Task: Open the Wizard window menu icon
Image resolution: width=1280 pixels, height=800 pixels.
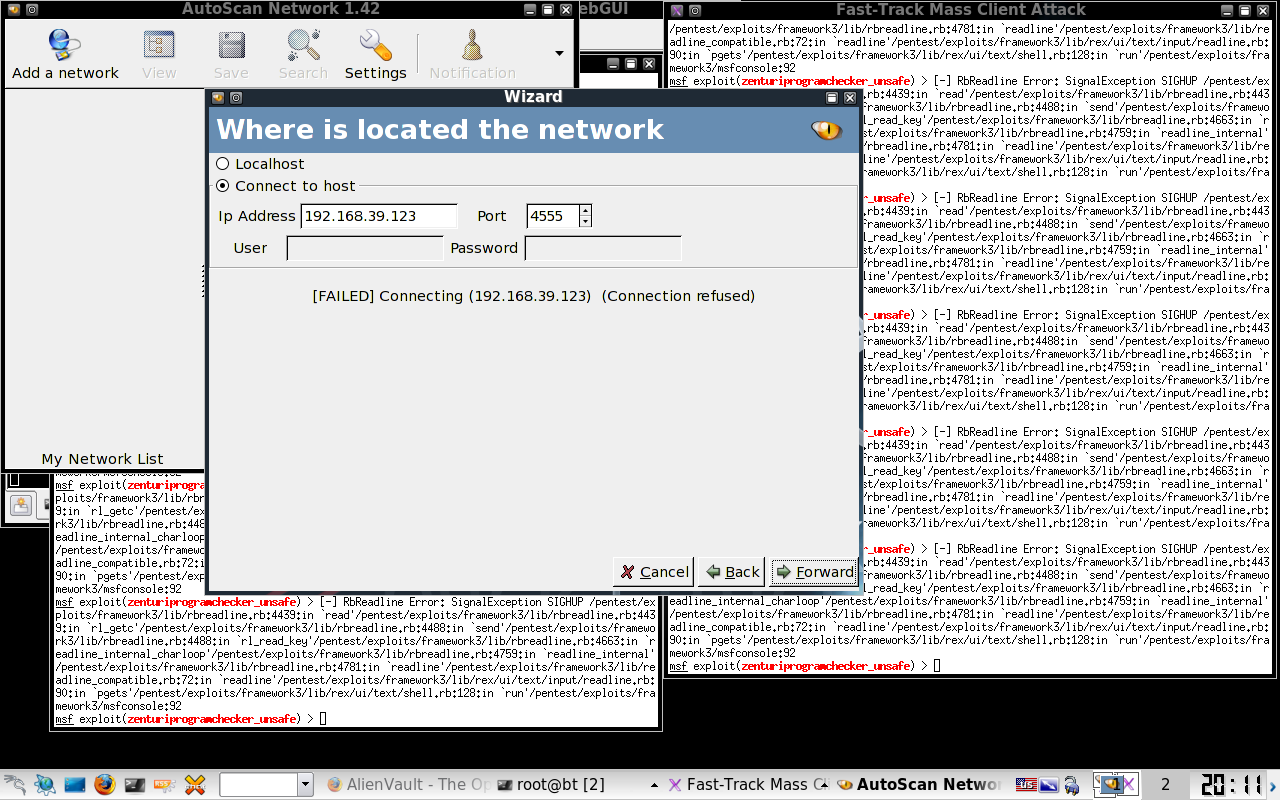Action: [218, 97]
